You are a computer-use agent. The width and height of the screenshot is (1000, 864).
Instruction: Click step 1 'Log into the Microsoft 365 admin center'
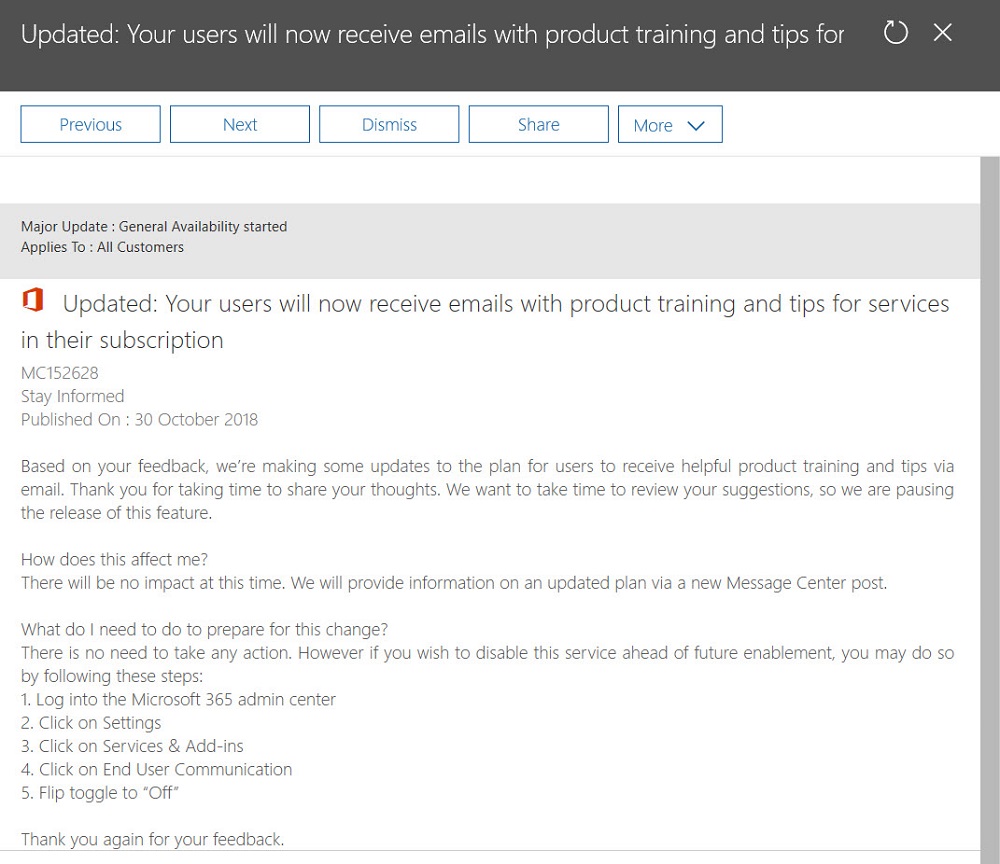pyautogui.click(x=178, y=700)
